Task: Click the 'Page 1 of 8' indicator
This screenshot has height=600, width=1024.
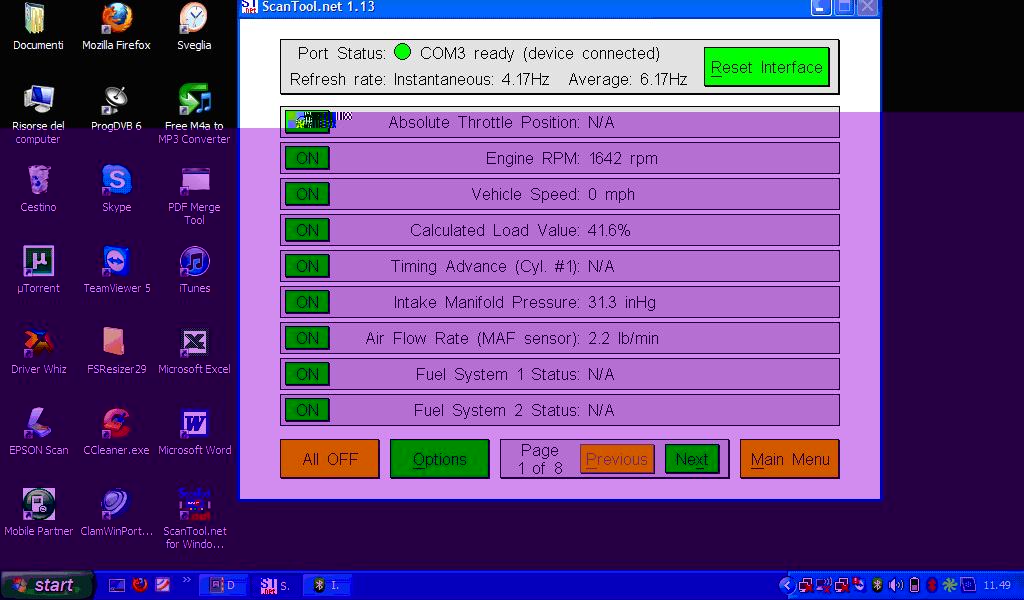Action: 539,459
